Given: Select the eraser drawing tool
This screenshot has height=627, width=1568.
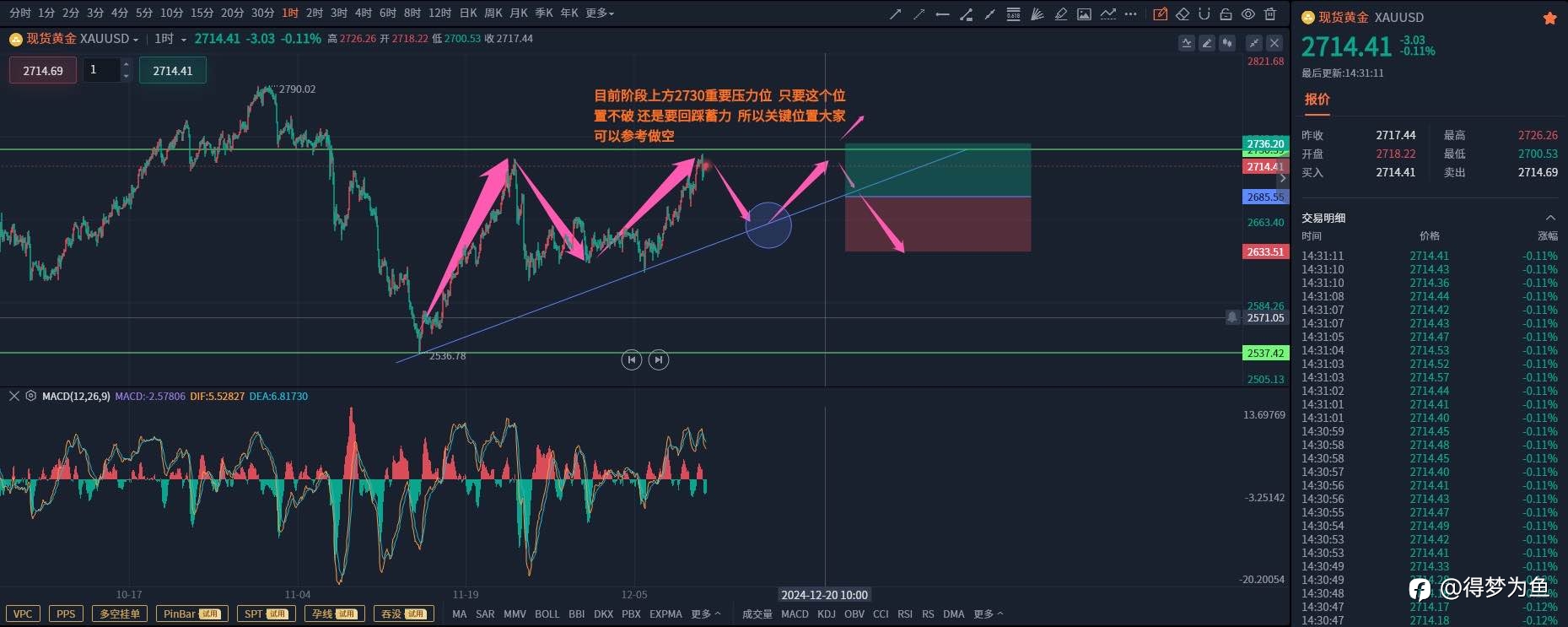Looking at the screenshot, I should [1183, 14].
